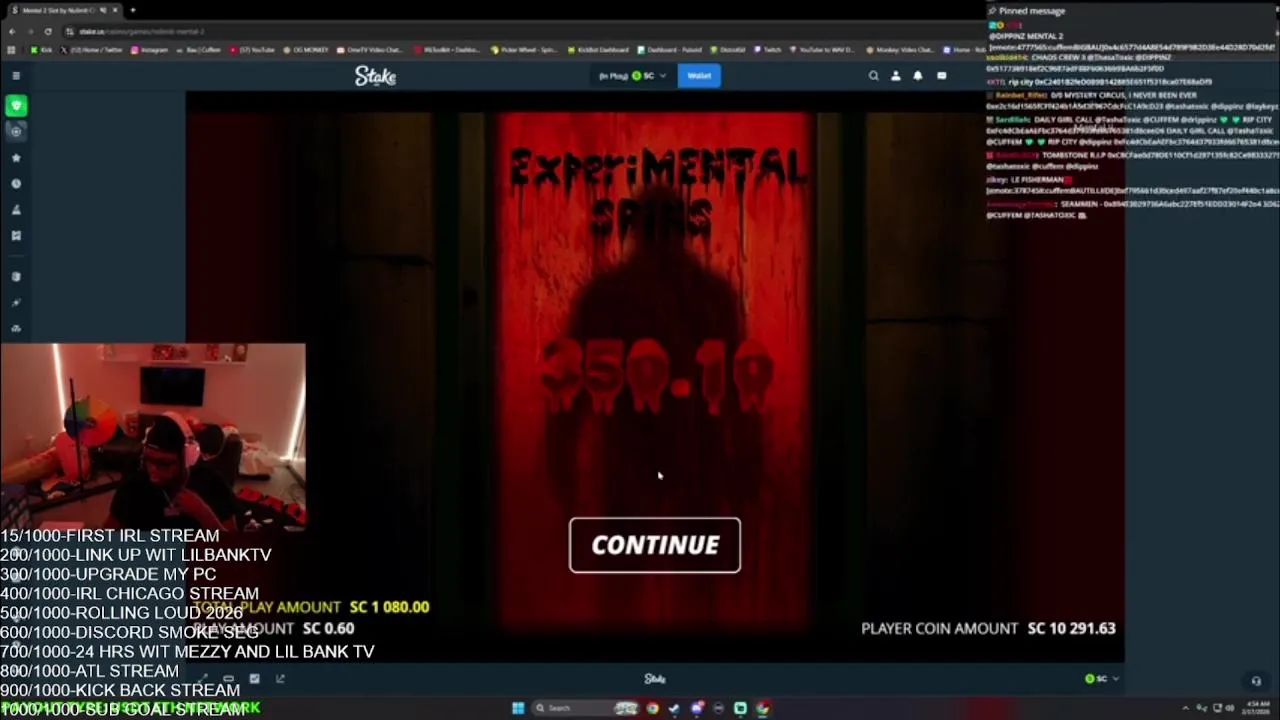Expand the SC currency balance dropdown
Screen dimensions: 1280x720
[632, 76]
